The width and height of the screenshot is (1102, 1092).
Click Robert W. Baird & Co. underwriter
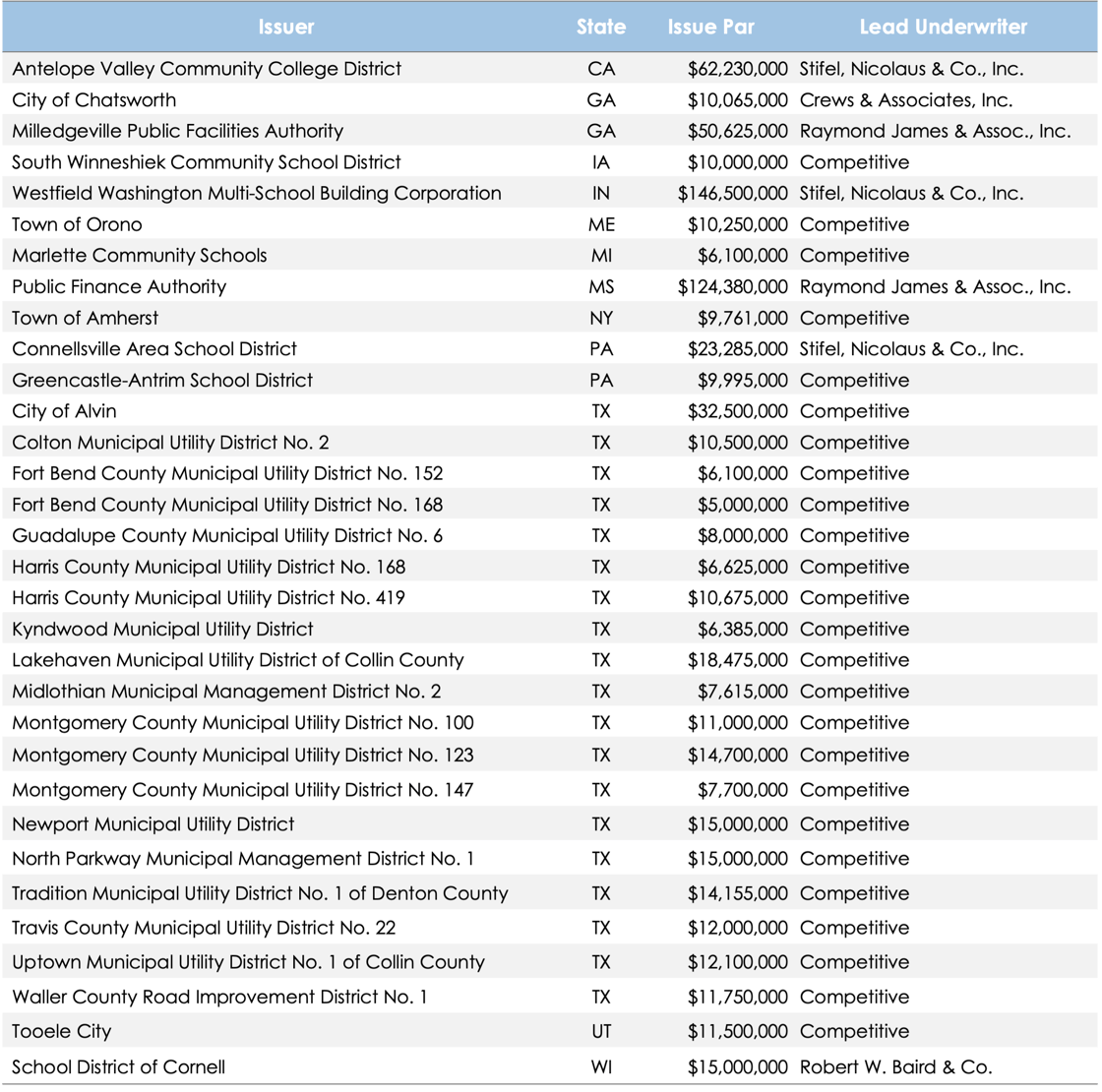pyautogui.click(x=895, y=1066)
